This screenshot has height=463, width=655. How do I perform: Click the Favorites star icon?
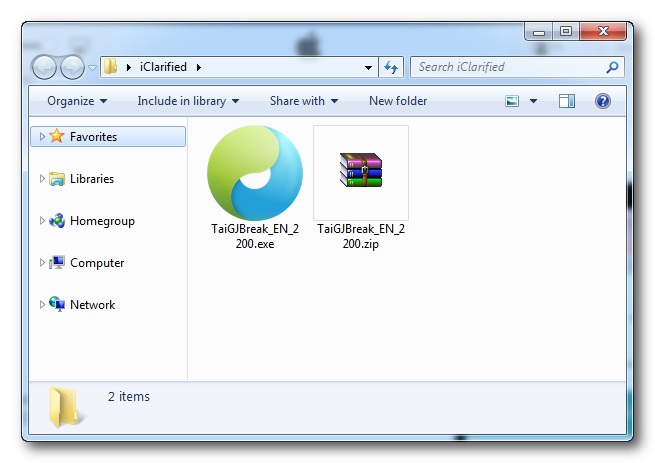[x=57, y=136]
